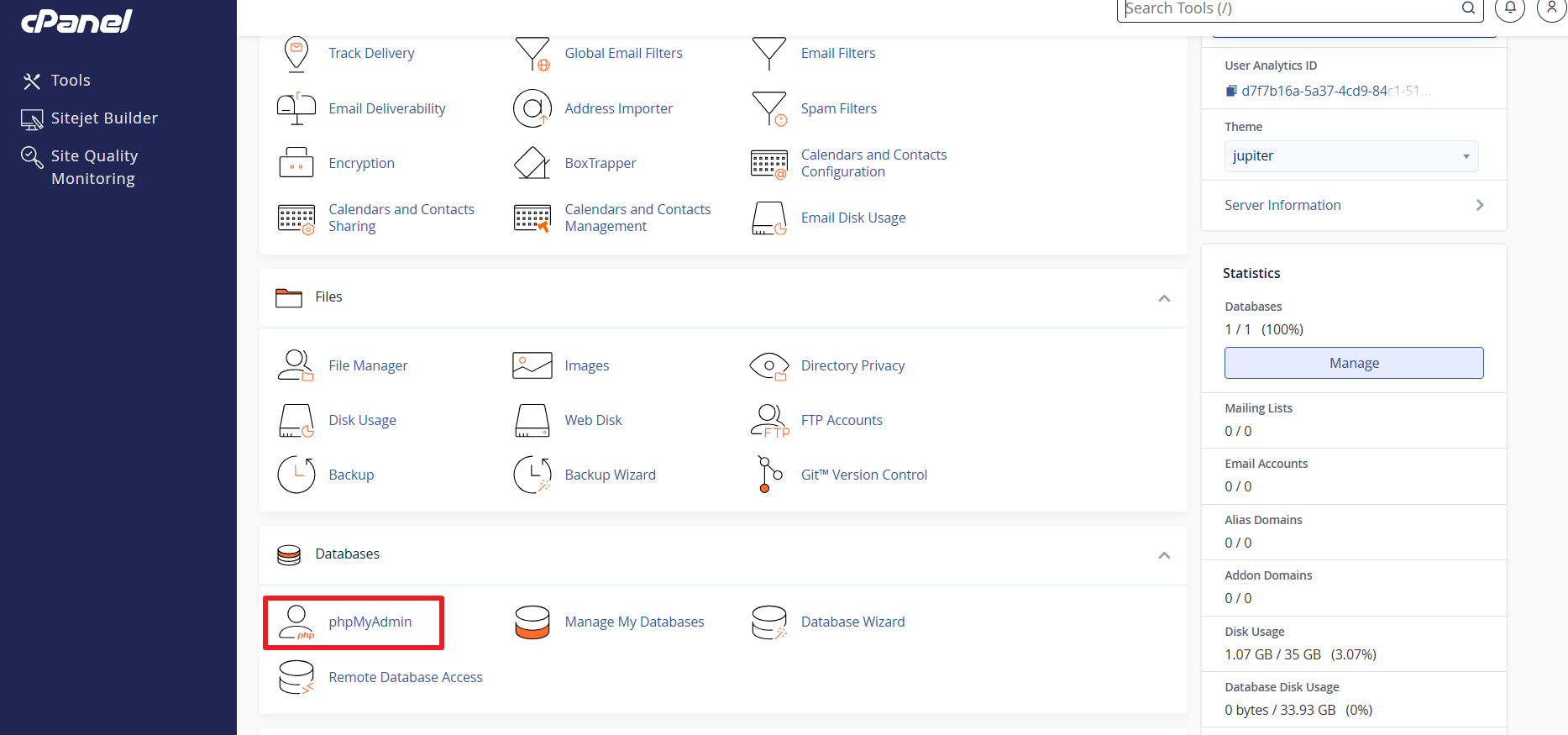Click the Email Accounts statistic label
The width and height of the screenshot is (1568, 735).
click(1266, 465)
